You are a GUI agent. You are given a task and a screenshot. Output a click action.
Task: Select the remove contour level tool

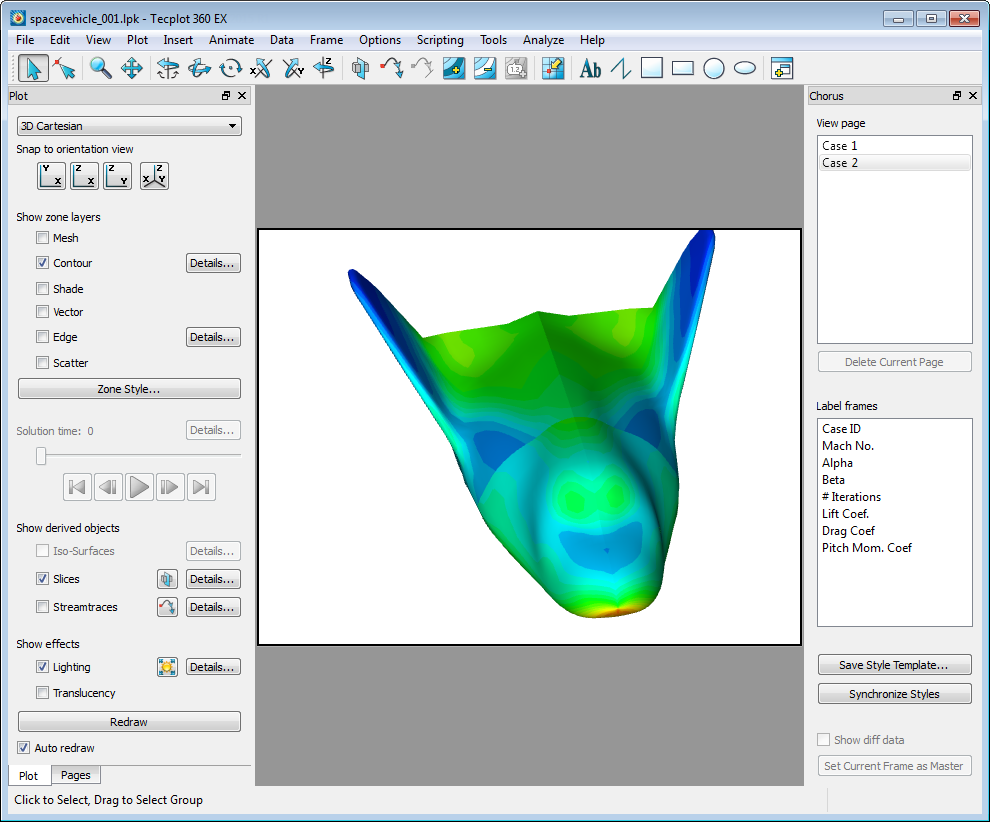pyautogui.click(x=485, y=68)
